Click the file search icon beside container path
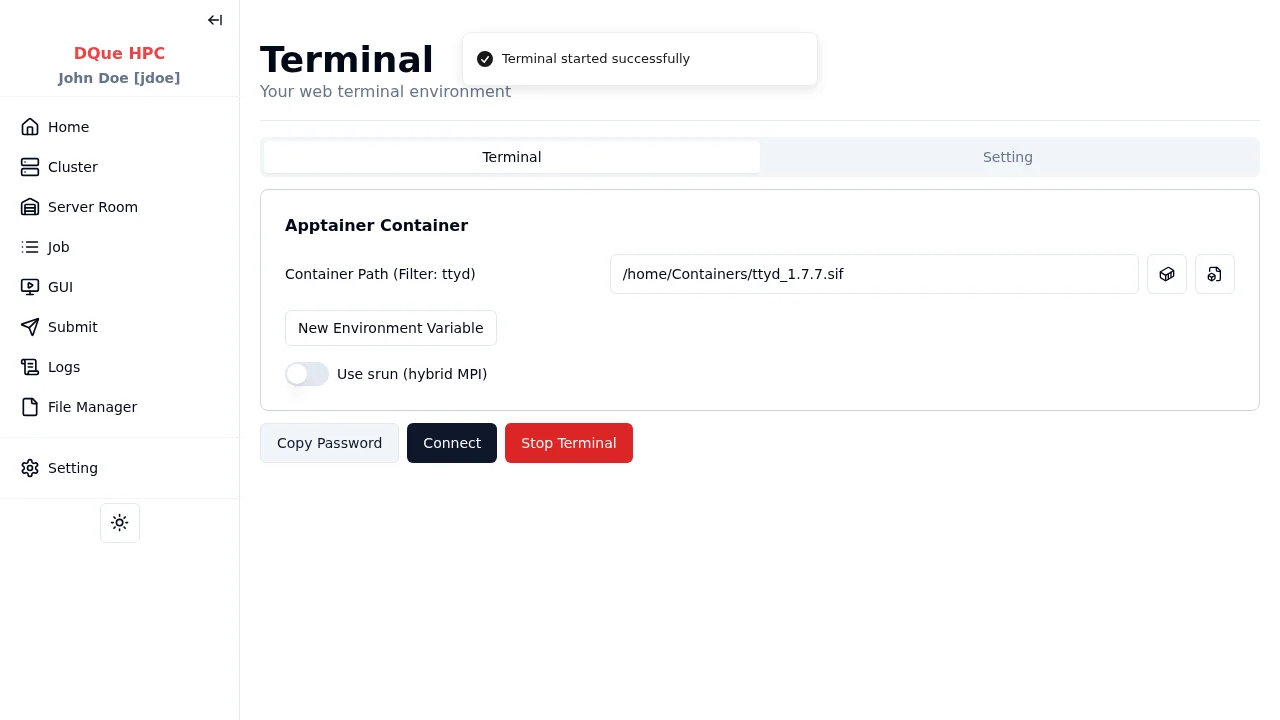The height and width of the screenshot is (720, 1280). coord(1214,274)
